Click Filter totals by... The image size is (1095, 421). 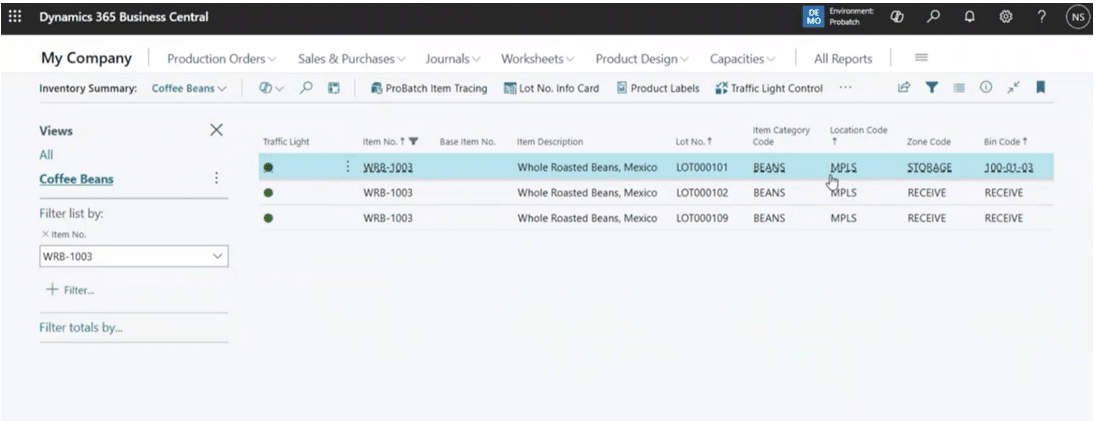tap(81, 327)
